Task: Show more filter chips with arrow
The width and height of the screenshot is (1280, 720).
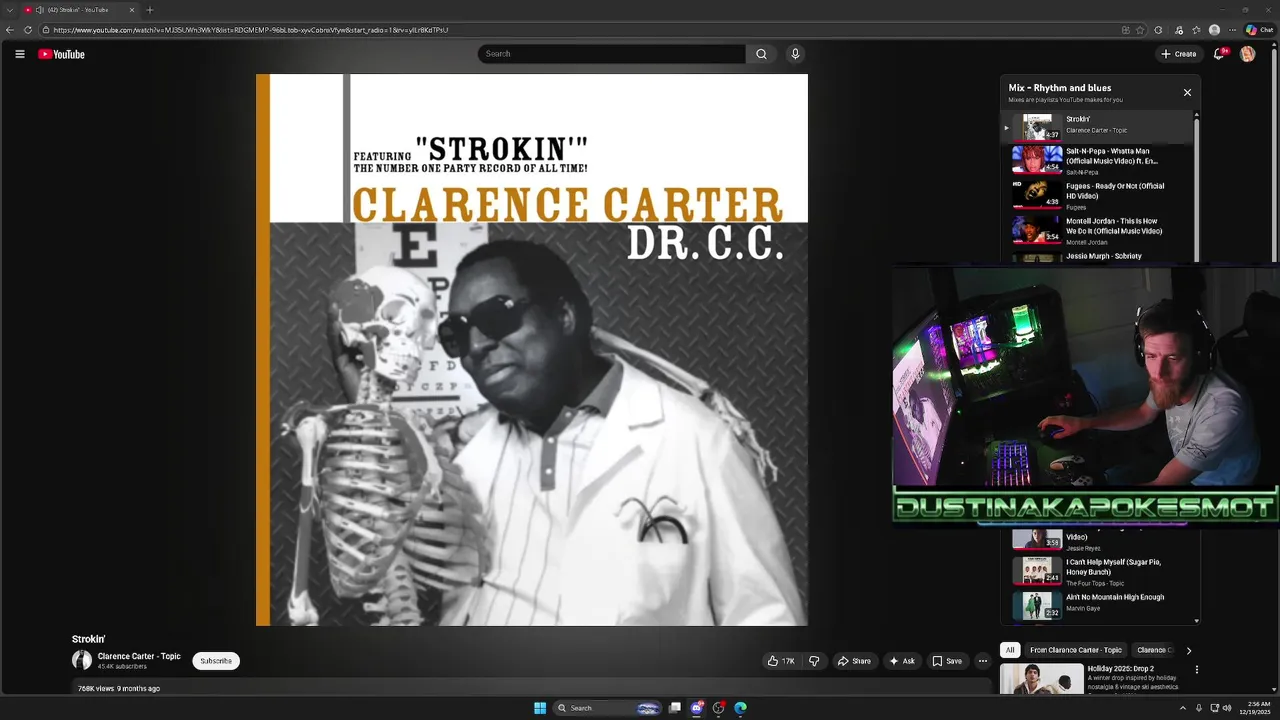Action: point(1188,650)
